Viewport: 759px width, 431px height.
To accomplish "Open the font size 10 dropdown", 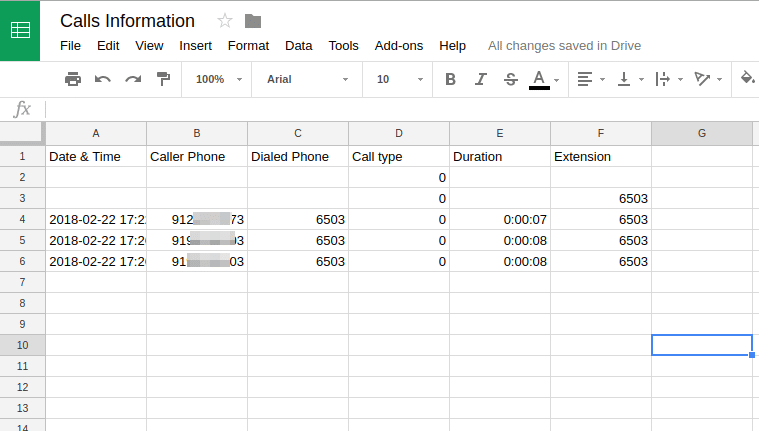I will 399,79.
